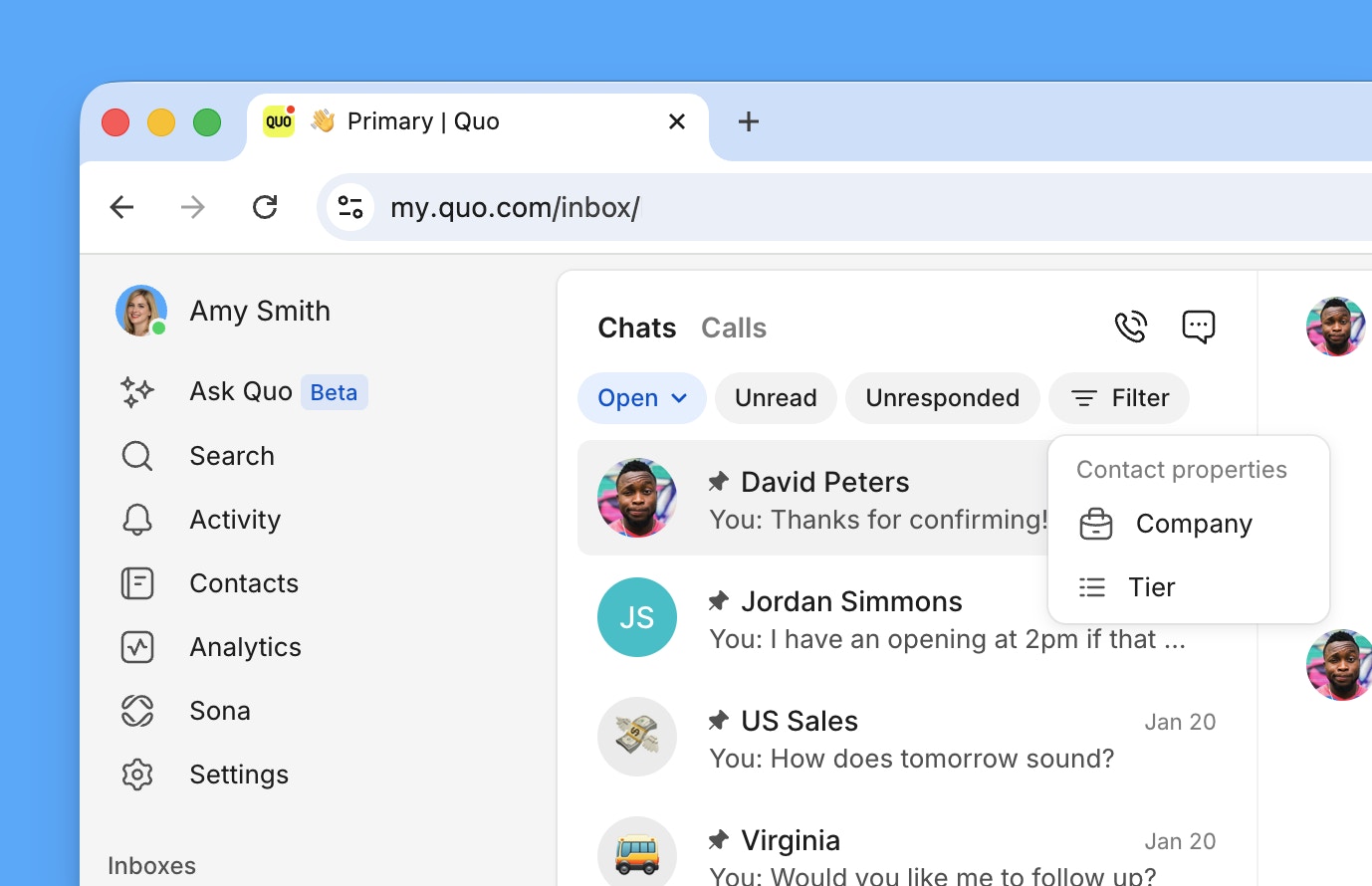Select Tier in Contact properties menu
The image size is (1372, 886).
click(1189, 587)
